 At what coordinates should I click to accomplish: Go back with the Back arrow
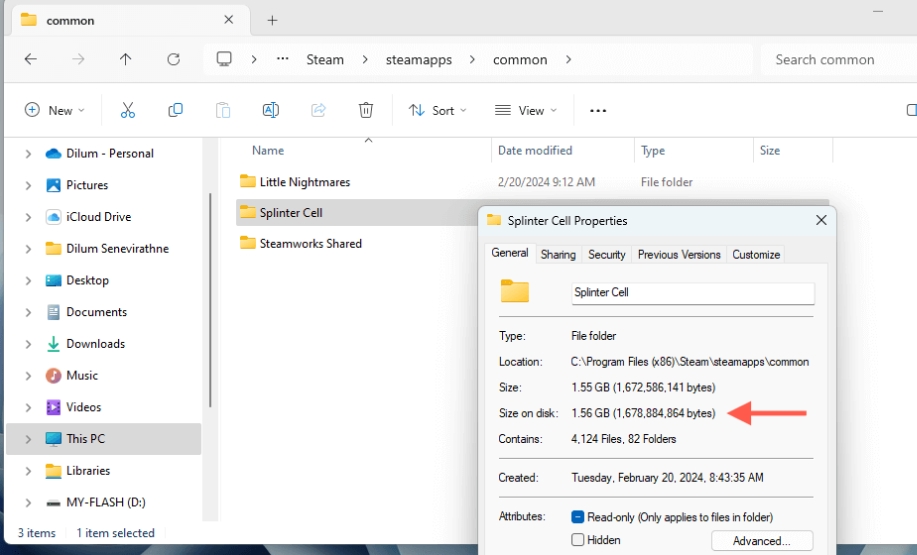(x=30, y=59)
